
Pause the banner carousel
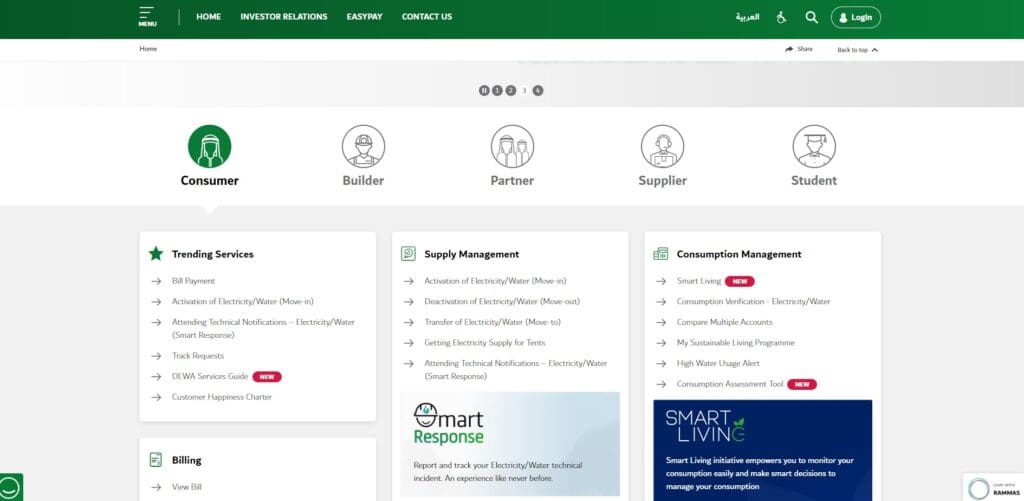(484, 91)
